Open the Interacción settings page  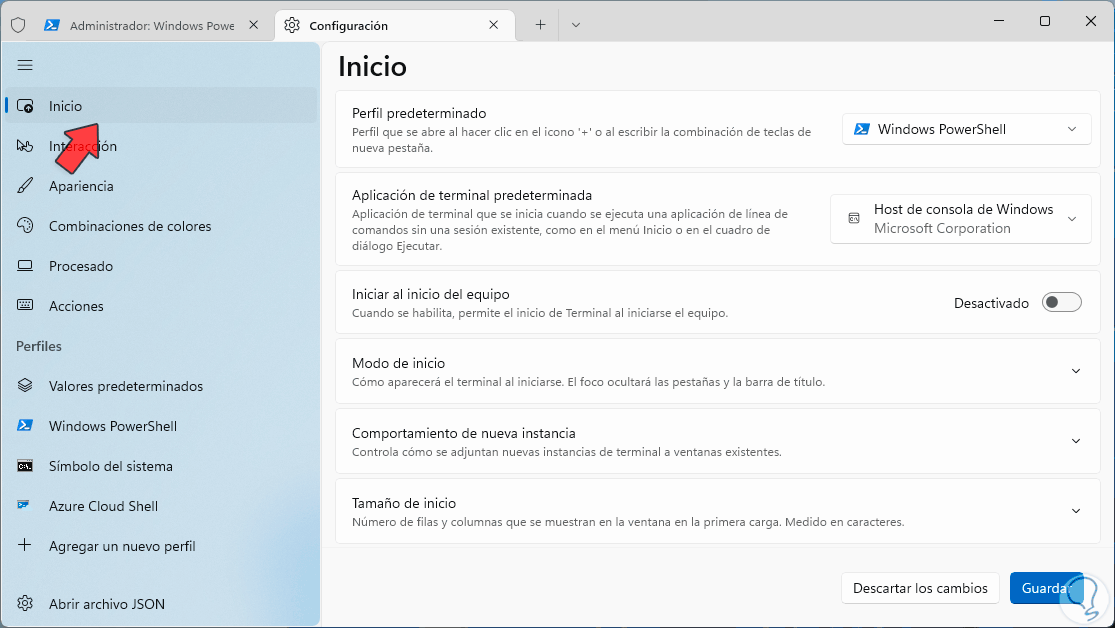[83, 146]
